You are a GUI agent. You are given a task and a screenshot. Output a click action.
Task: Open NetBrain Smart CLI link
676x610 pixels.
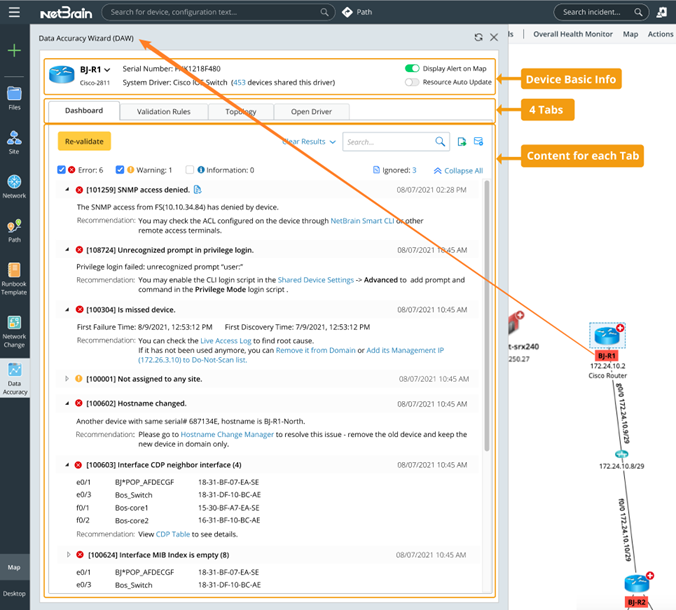(x=362, y=221)
